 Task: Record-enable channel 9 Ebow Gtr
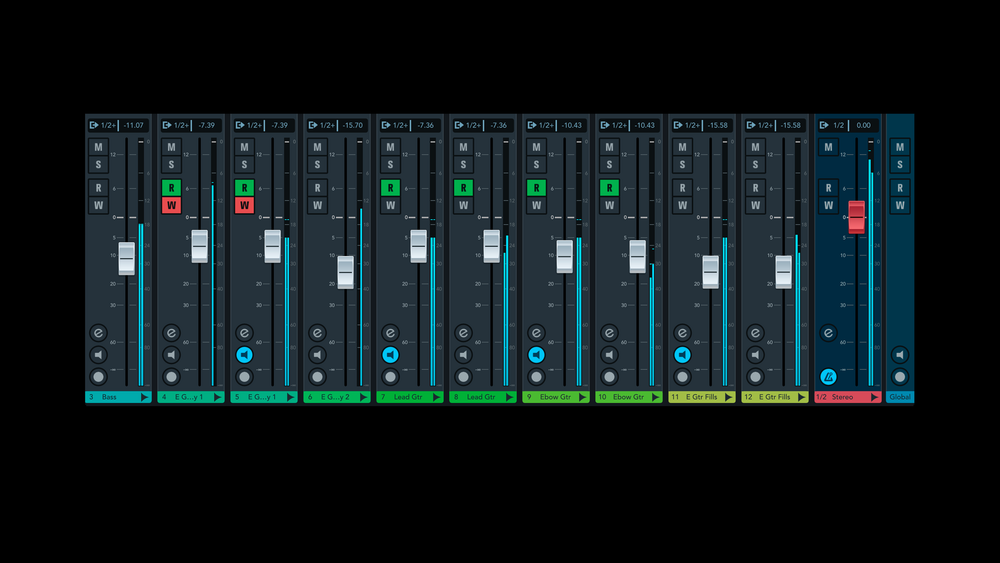(x=536, y=377)
